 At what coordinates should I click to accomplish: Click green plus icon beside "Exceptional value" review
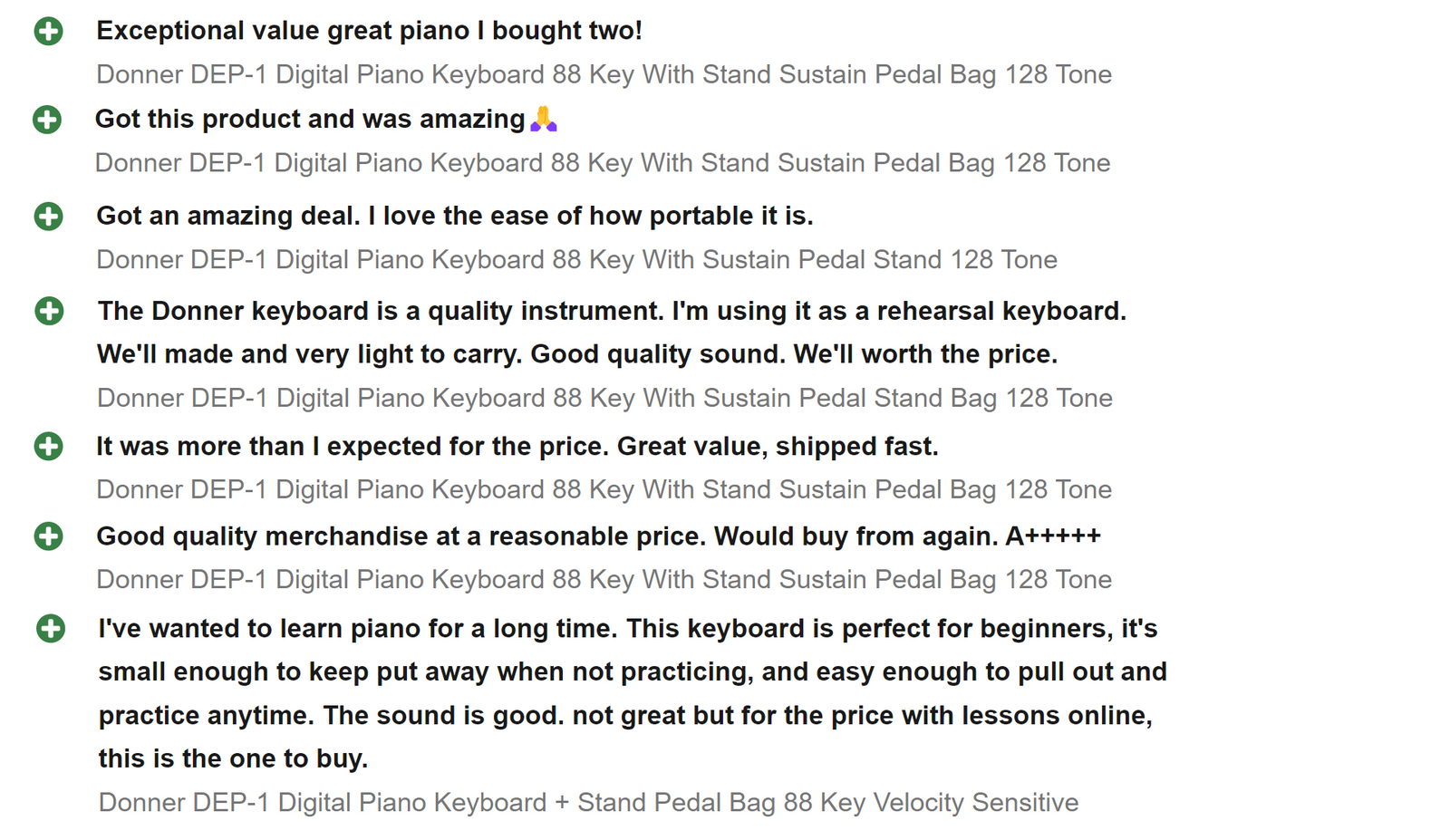click(x=48, y=32)
